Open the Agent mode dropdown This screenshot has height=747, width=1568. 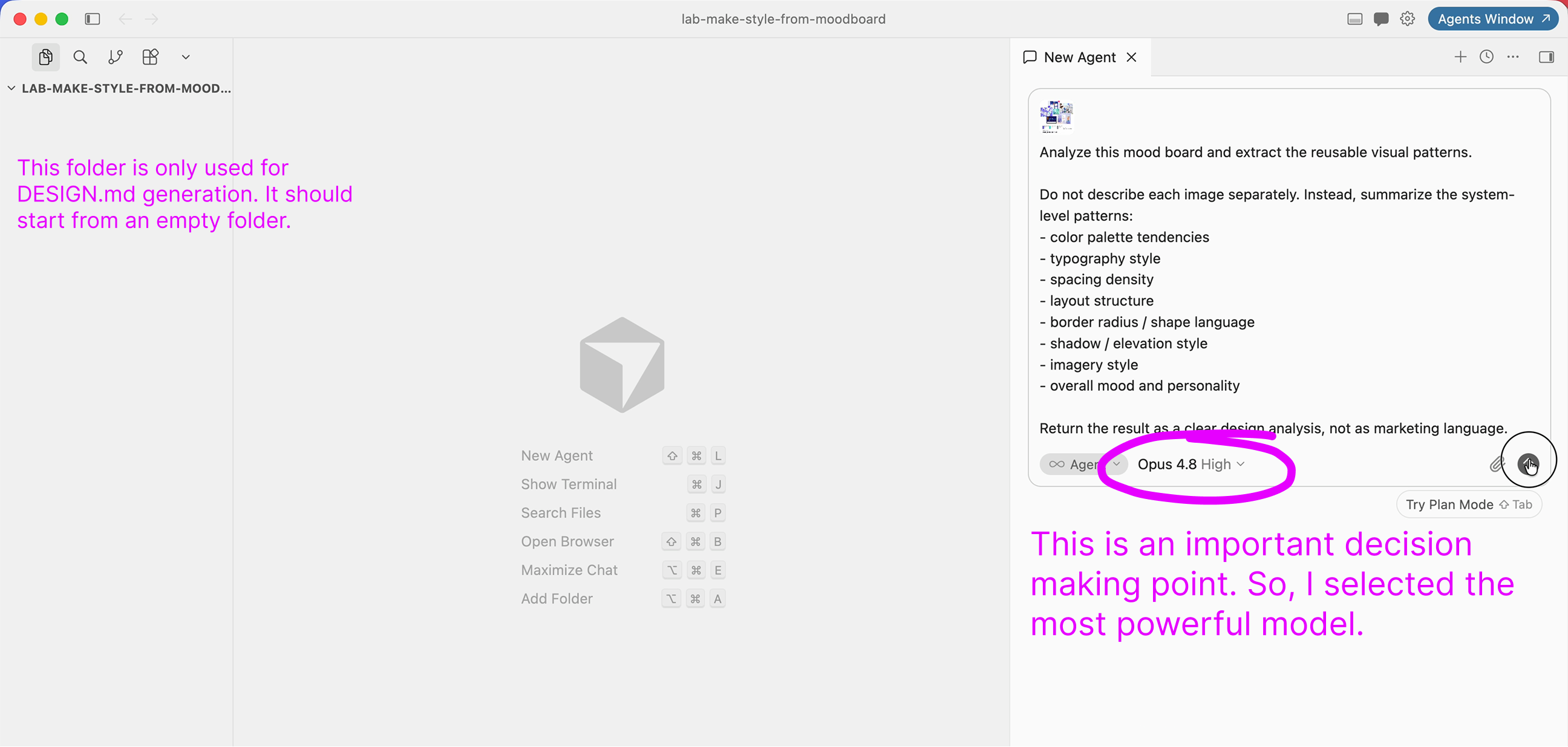(1083, 465)
